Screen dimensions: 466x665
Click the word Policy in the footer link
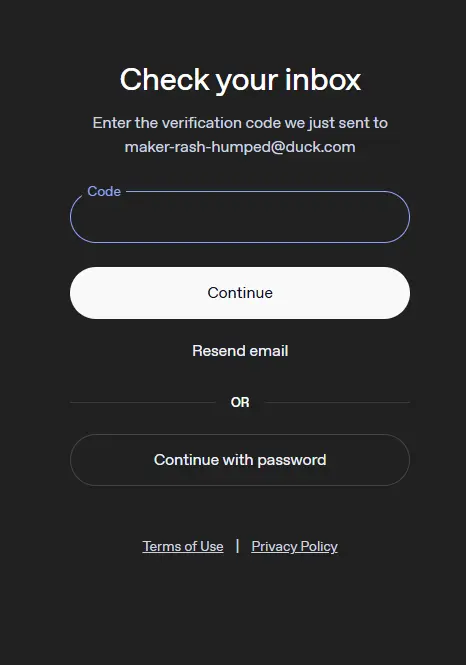319,546
